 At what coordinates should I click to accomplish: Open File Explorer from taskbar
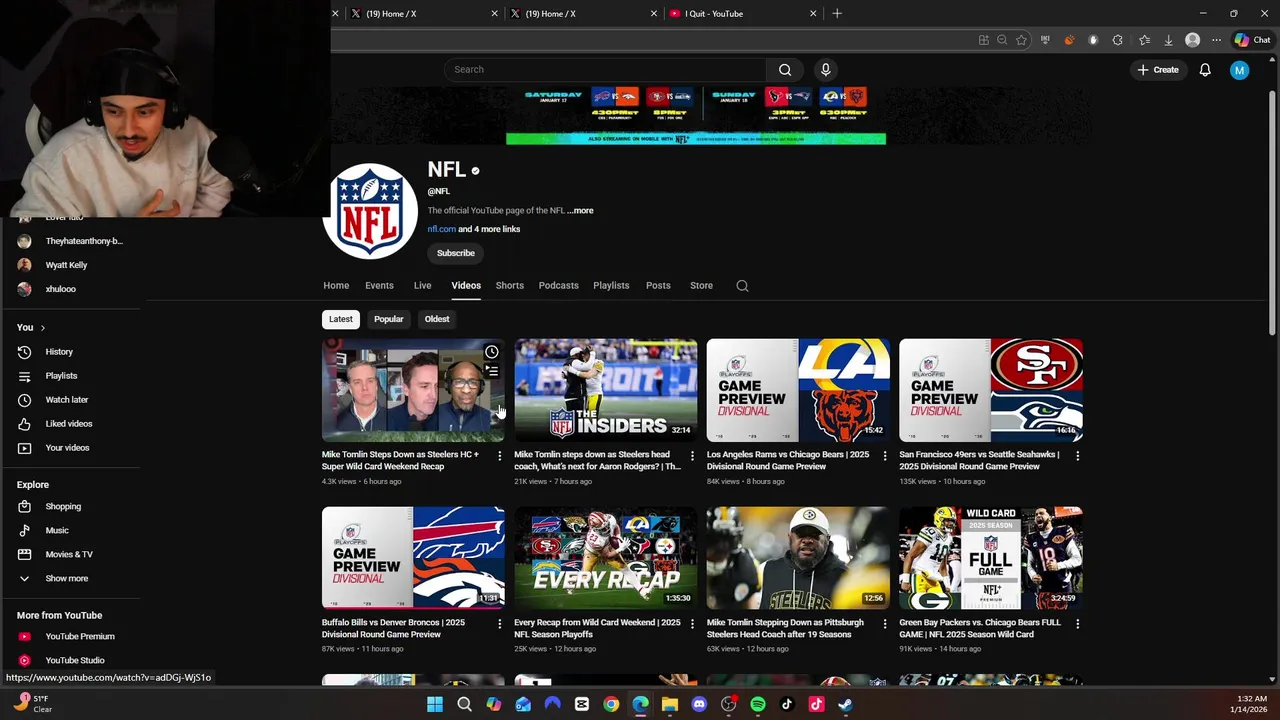(x=669, y=704)
